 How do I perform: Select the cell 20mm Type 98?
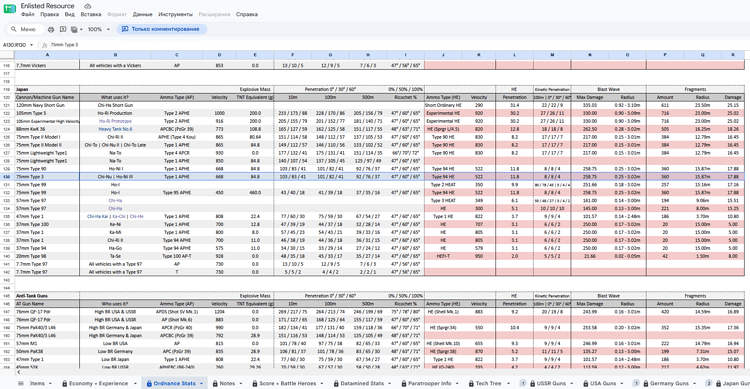[x=47, y=256]
